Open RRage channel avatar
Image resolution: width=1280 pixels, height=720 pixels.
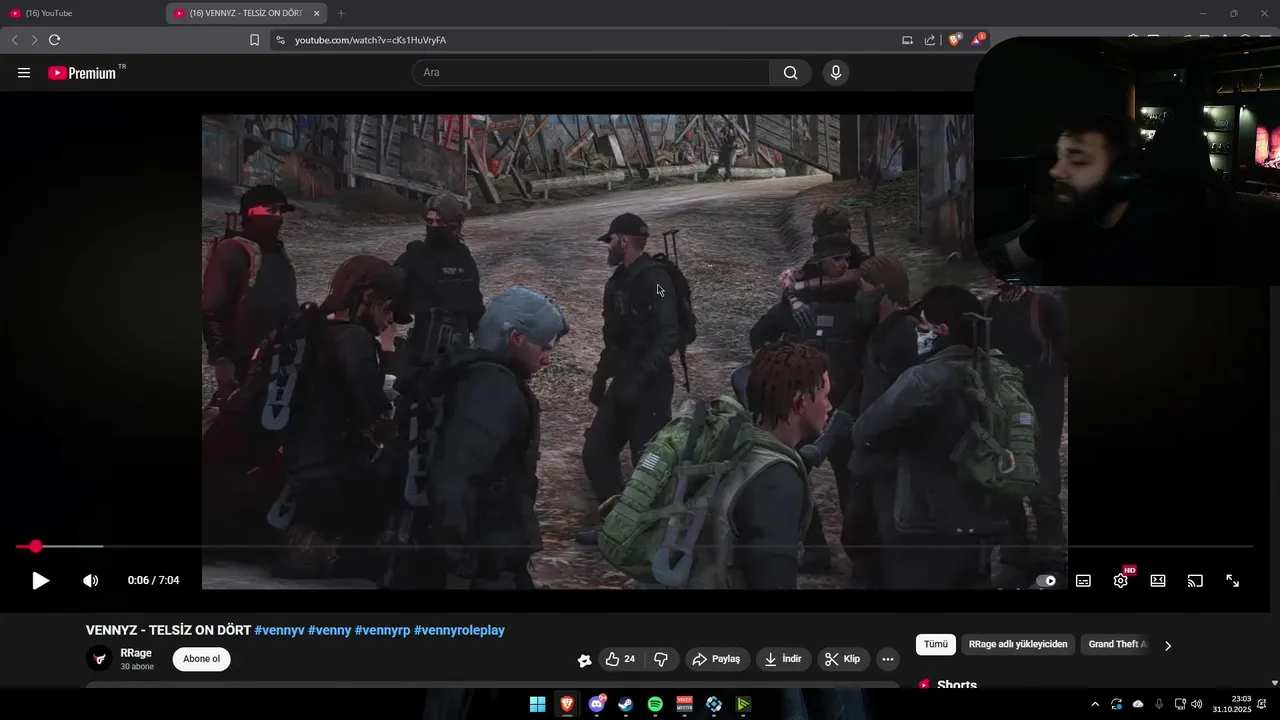pyautogui.click(x=99, y=659)
